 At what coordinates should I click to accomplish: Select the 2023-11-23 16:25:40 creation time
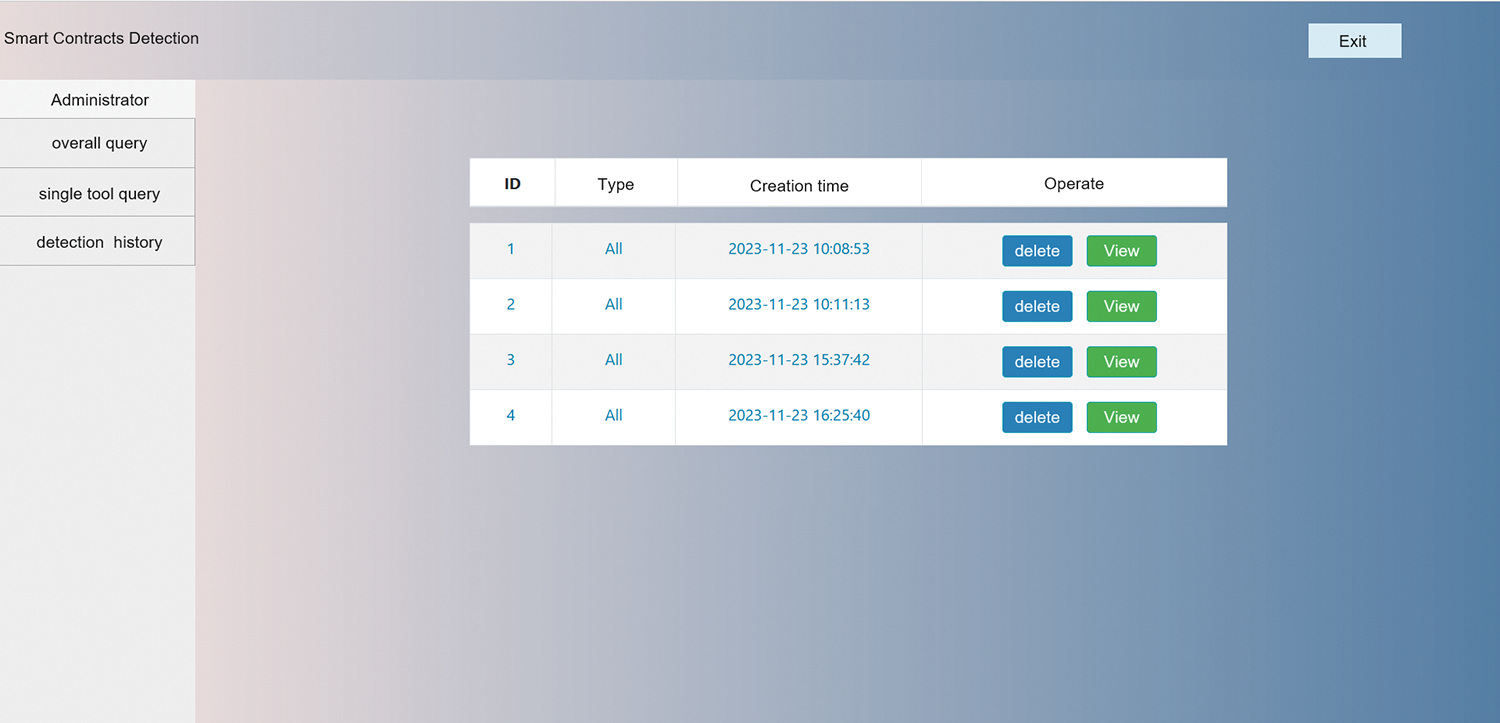click(x=799, y=415)
